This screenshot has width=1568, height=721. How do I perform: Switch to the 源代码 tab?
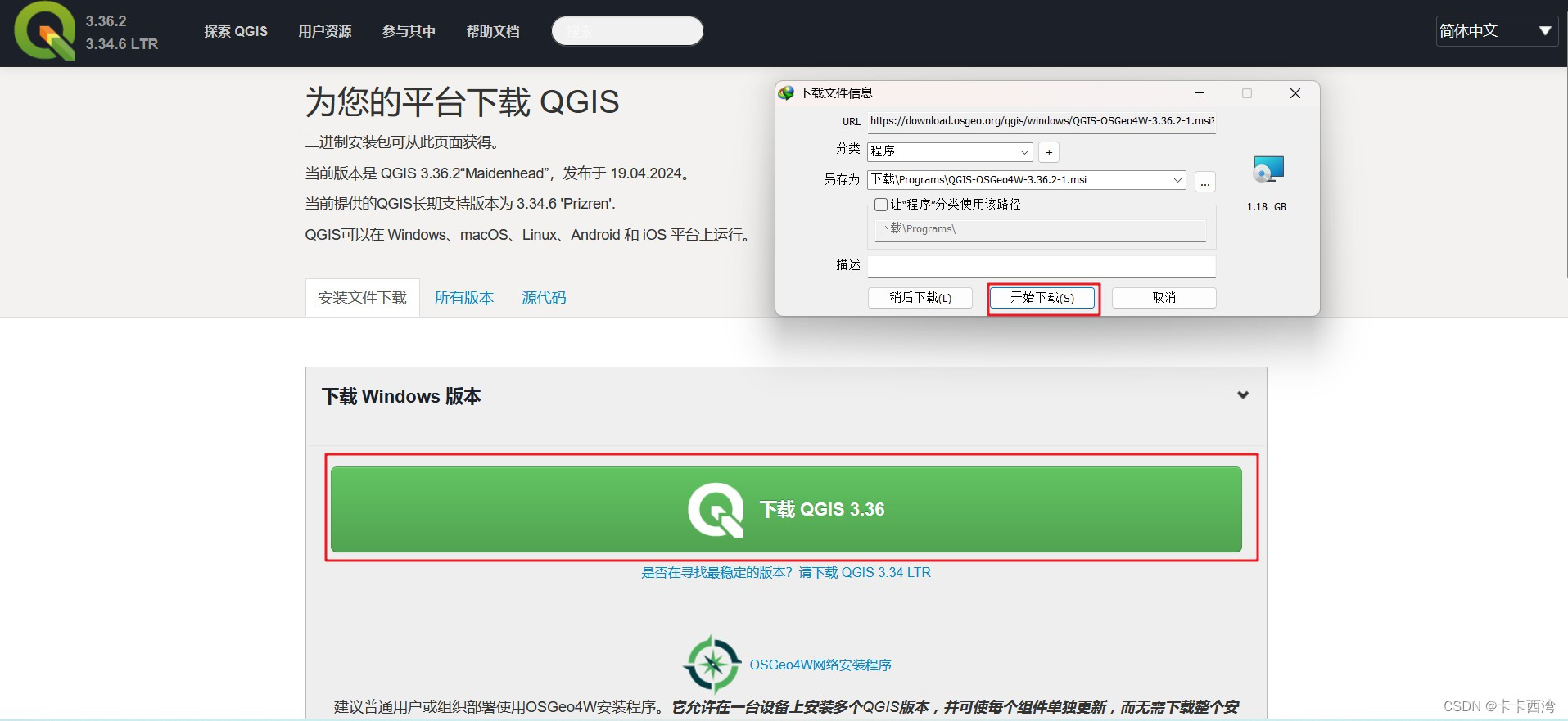click(x=544, y=298)
